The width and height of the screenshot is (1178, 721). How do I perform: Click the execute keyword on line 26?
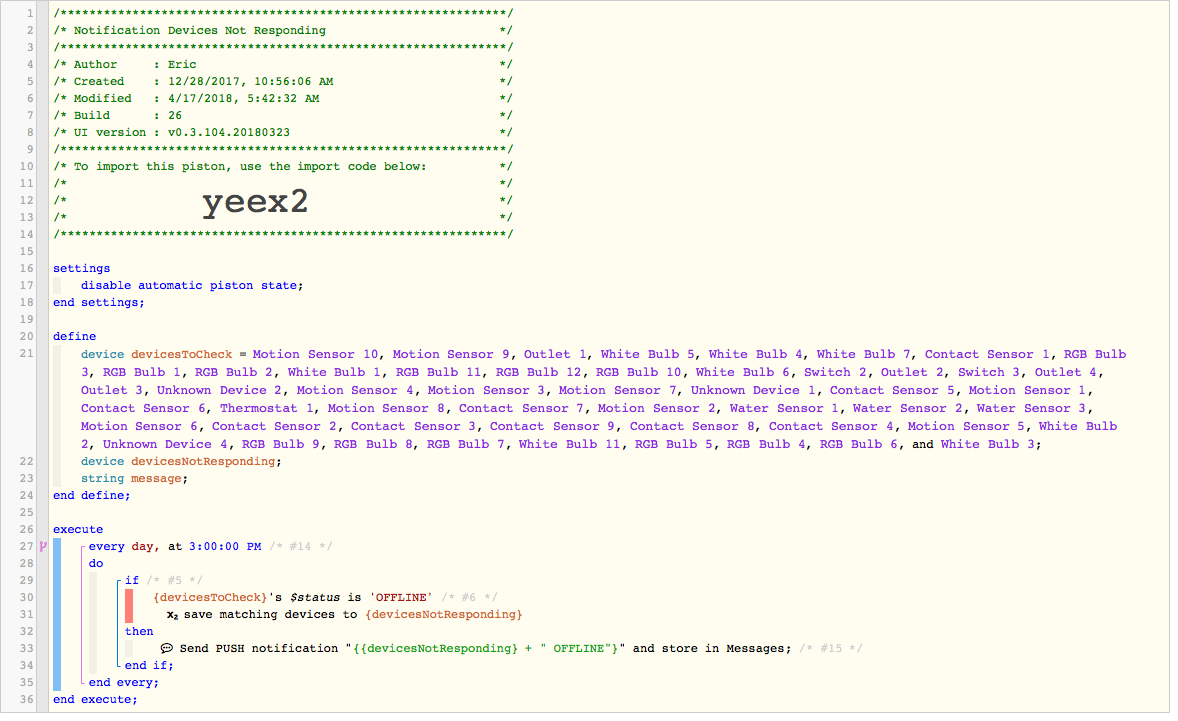(78, 529)
